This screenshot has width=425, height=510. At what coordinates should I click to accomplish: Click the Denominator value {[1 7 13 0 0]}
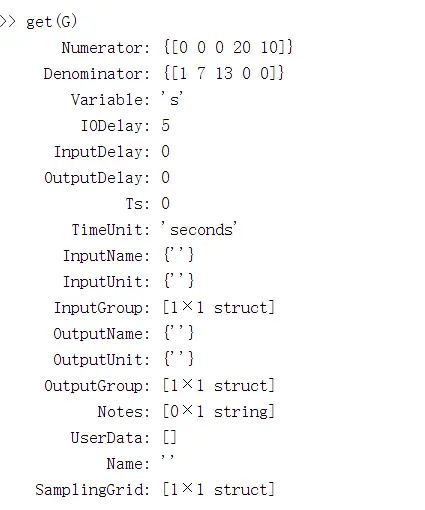pyautogui.click(x=224, y=73)
